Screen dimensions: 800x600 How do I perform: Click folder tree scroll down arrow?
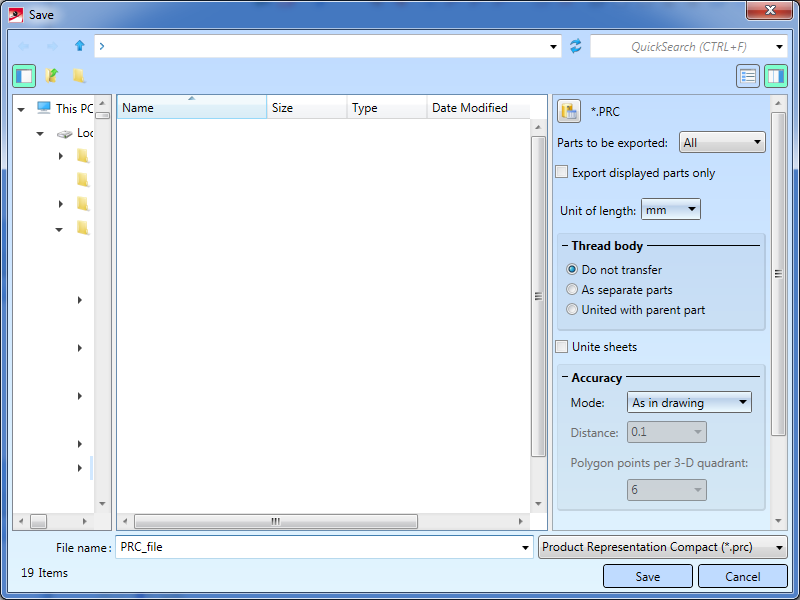coord(102,504)
